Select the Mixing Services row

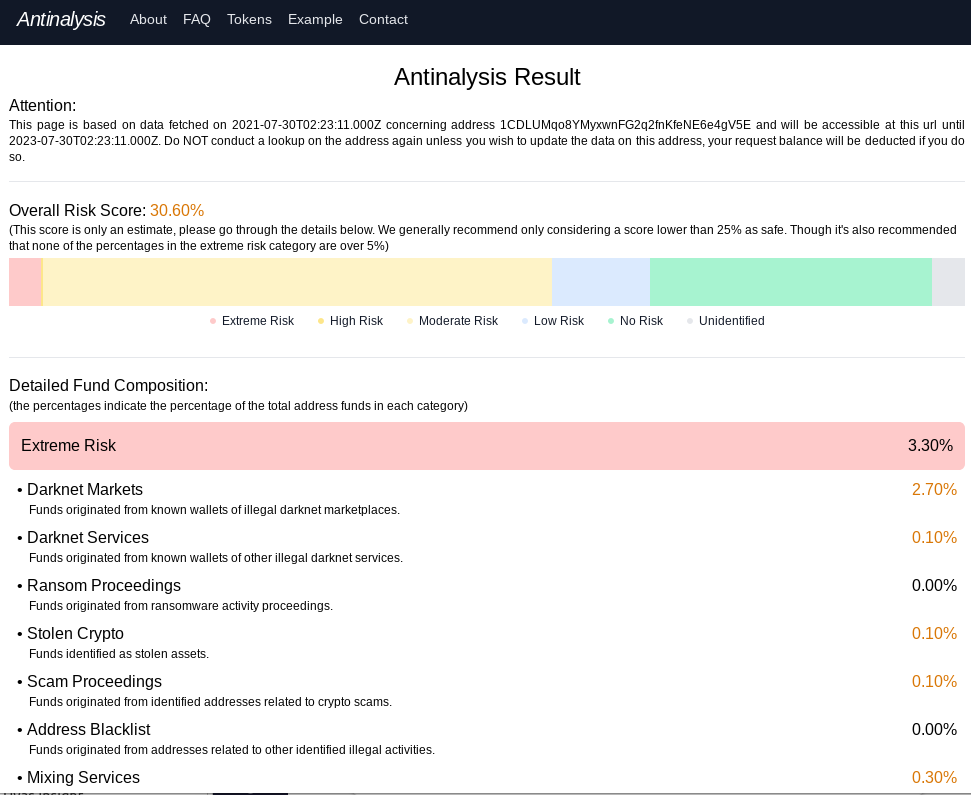[x=486, y=778]
